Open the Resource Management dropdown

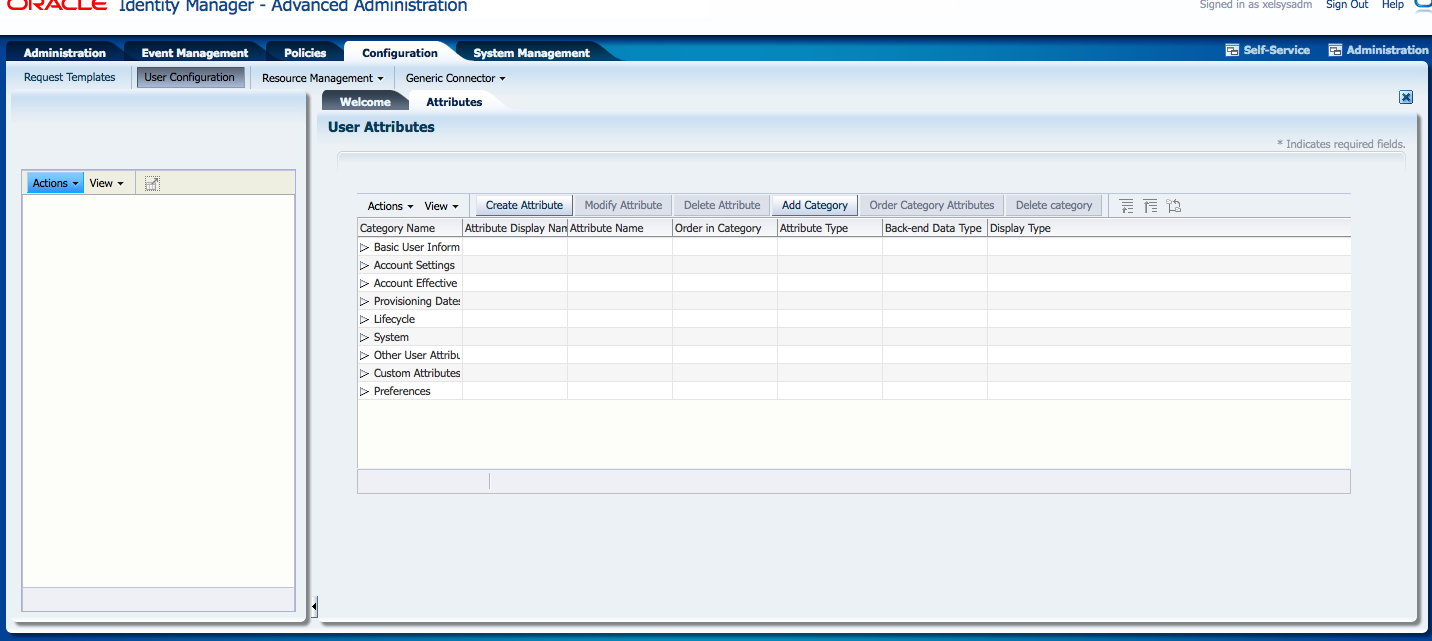(x=321, y=77)
